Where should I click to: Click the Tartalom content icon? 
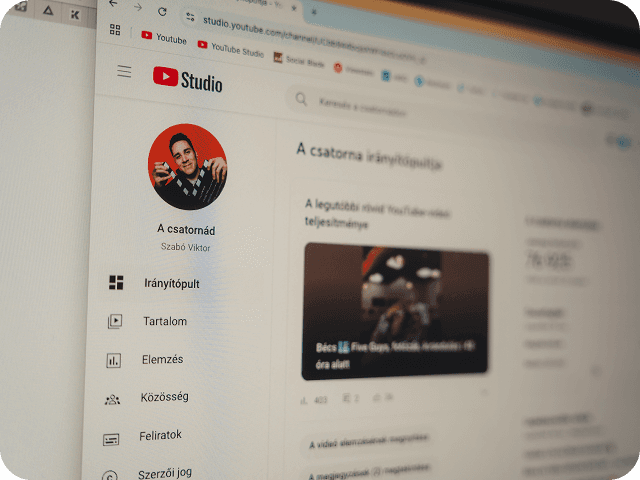(115, 321)
